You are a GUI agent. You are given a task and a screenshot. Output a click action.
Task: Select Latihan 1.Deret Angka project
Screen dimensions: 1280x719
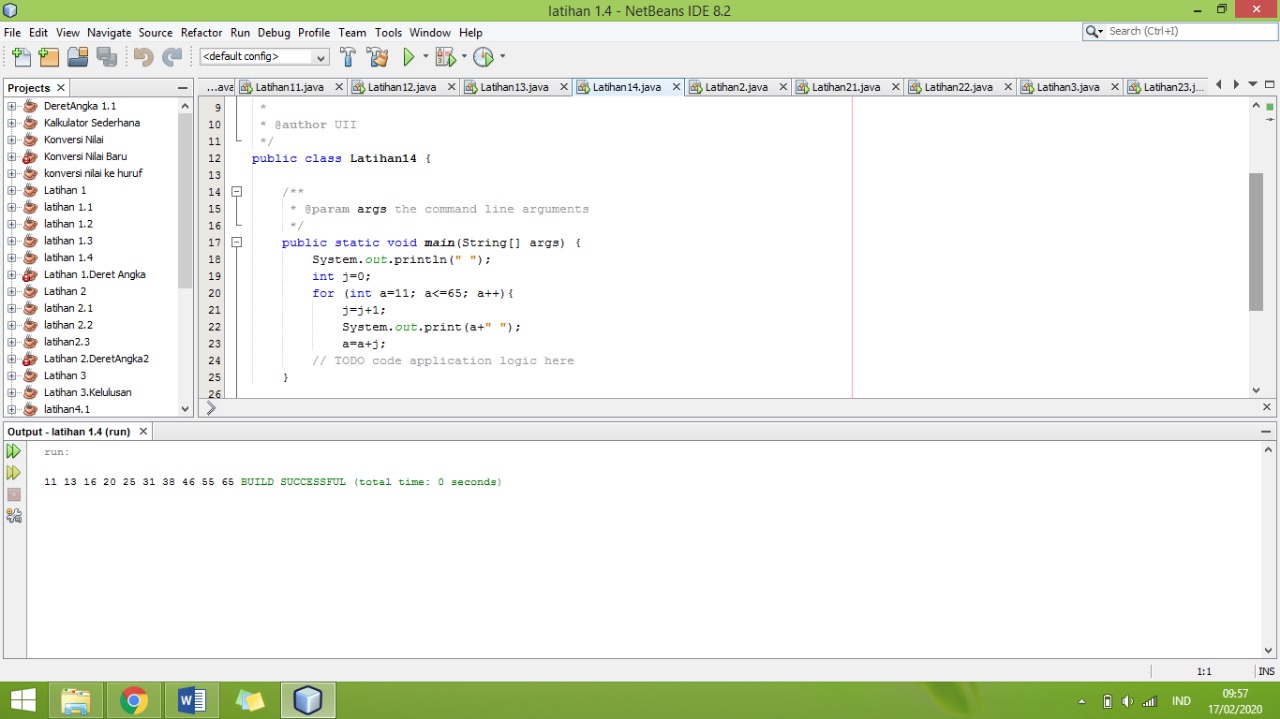point(94,274)
